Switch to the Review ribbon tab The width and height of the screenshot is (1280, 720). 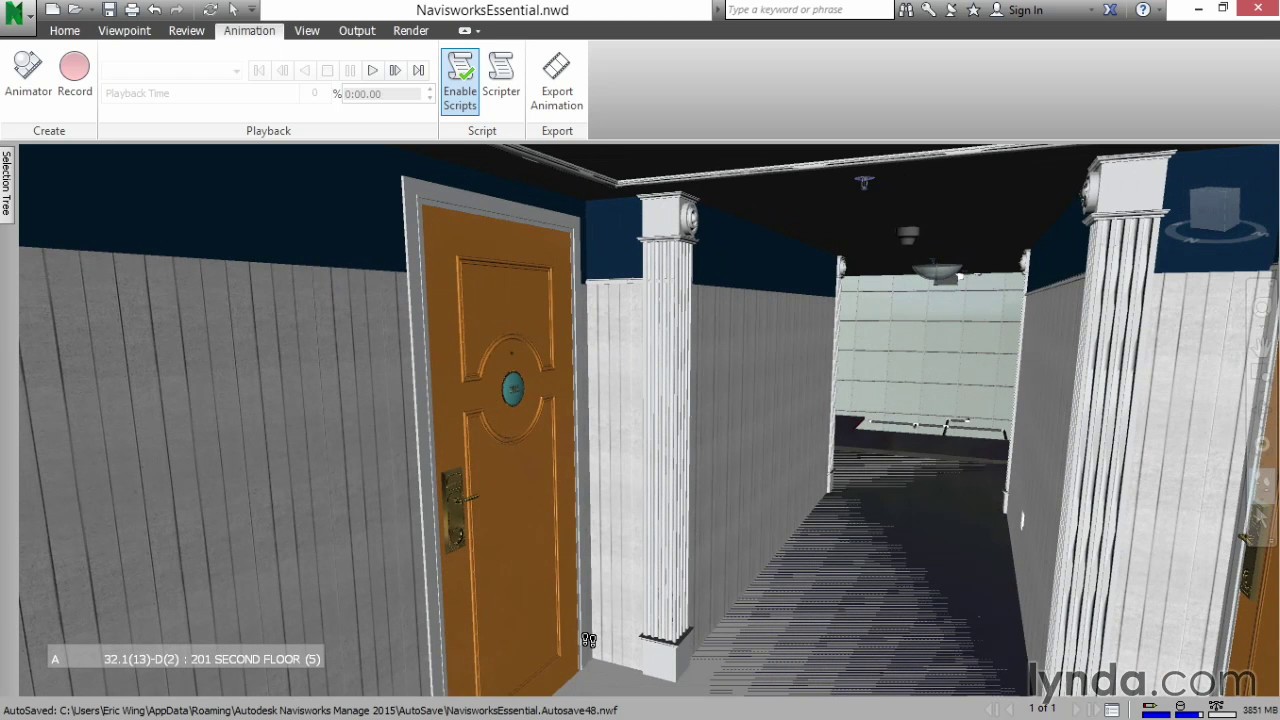click(186, 31)
